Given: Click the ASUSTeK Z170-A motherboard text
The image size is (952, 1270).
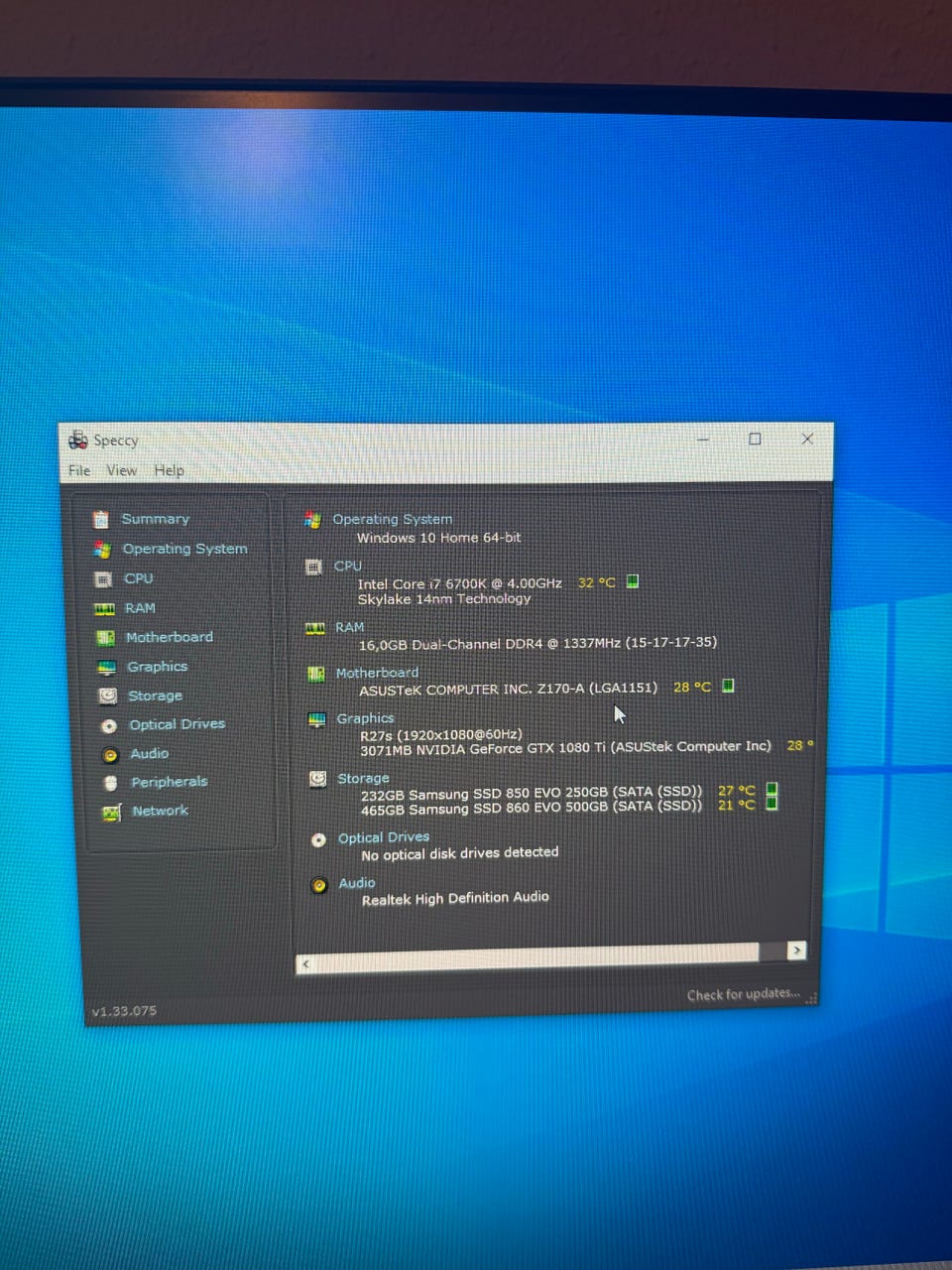Looking at the screenshot, I should (508, 689).
